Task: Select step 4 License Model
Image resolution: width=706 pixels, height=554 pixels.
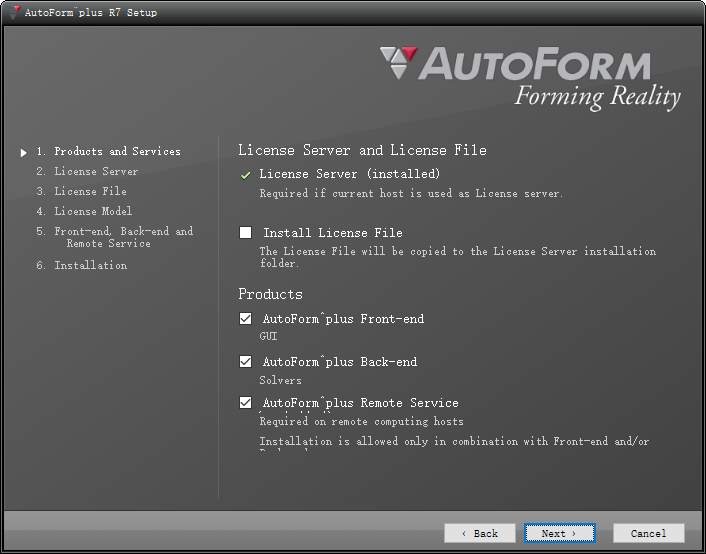Action: click(84, 211)
